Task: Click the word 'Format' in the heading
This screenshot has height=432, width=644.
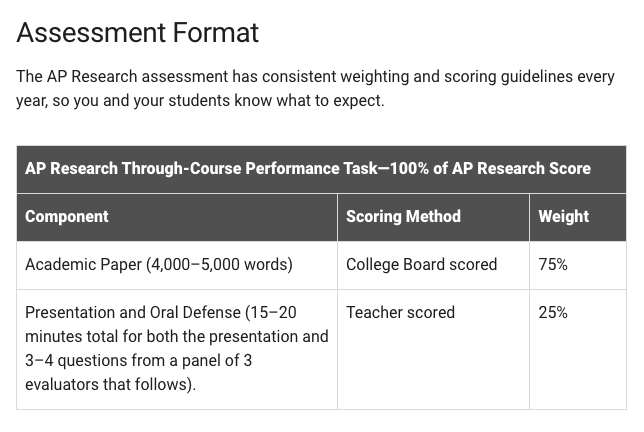Action: pos(216,32)
